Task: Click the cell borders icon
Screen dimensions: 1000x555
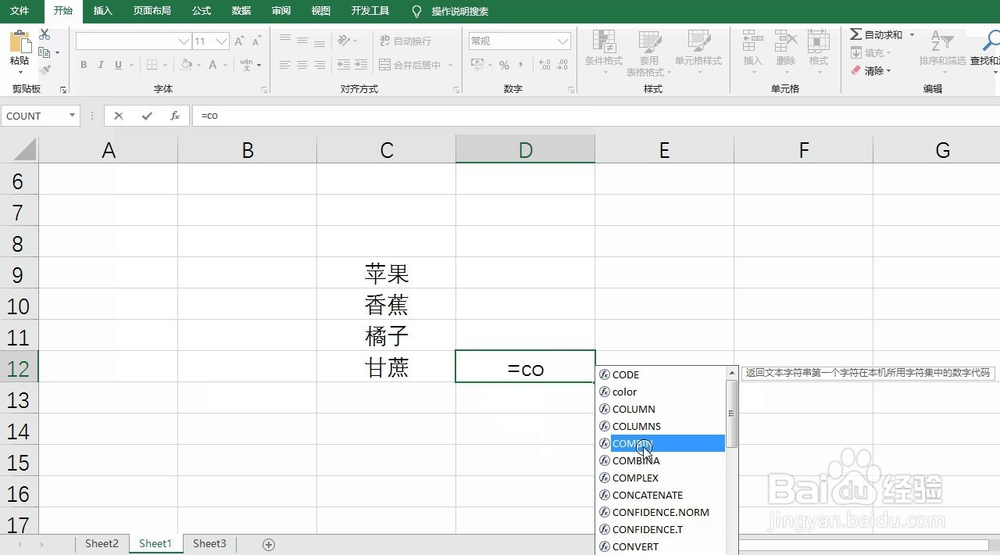Action: click(152, 64)
